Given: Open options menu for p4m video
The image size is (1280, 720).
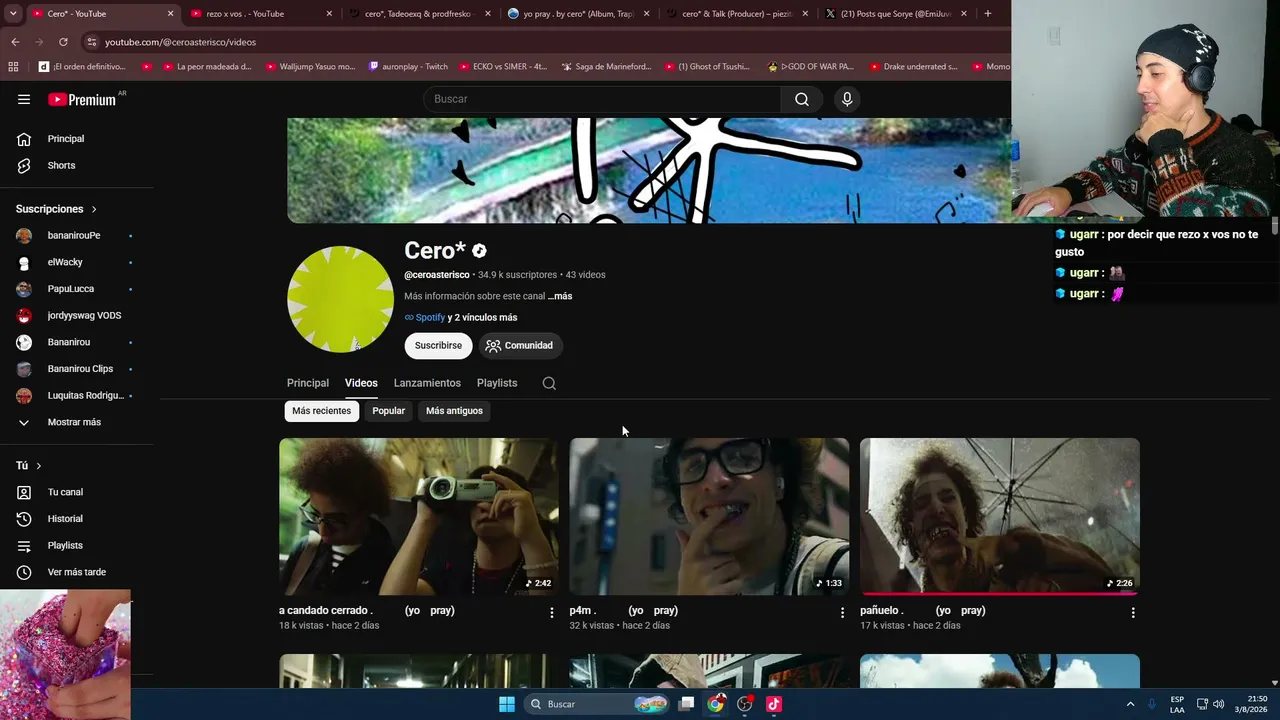Looking at the screenshot, I should tap(842, 613).
